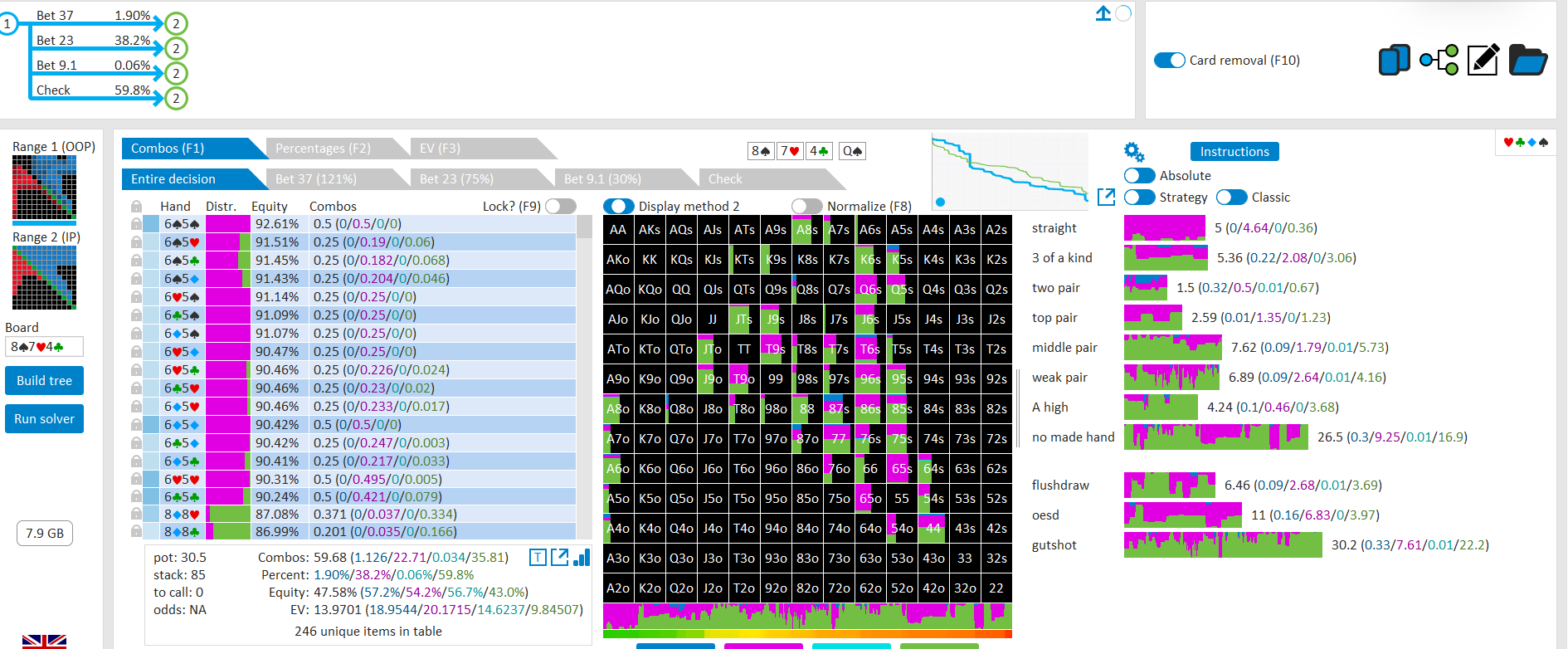Click the UK flag language icon
The image size is (1568, 649).
pyautogui.click(x=44, y=641)
